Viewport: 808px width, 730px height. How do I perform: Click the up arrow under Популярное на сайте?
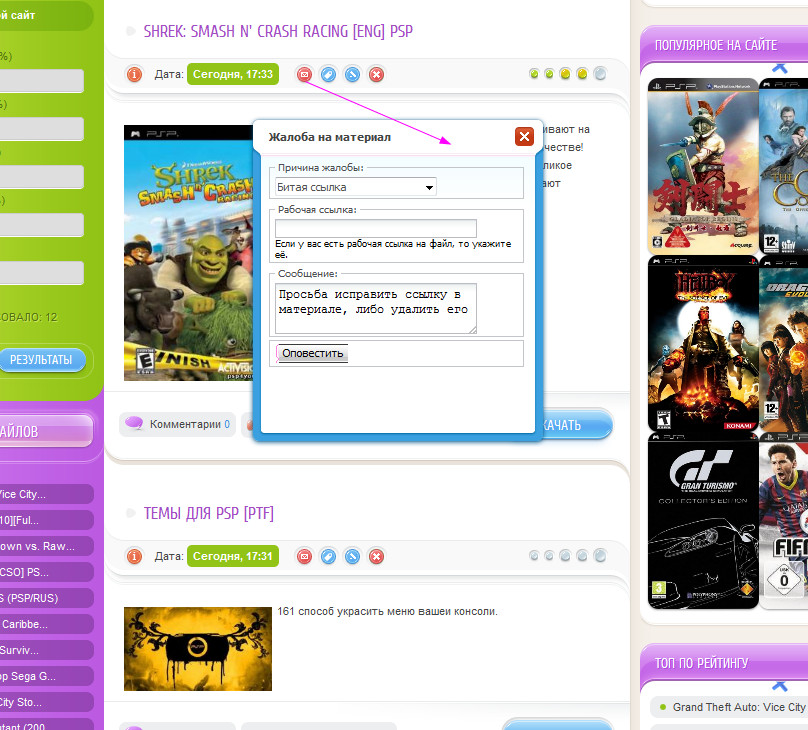pos(780,67)
